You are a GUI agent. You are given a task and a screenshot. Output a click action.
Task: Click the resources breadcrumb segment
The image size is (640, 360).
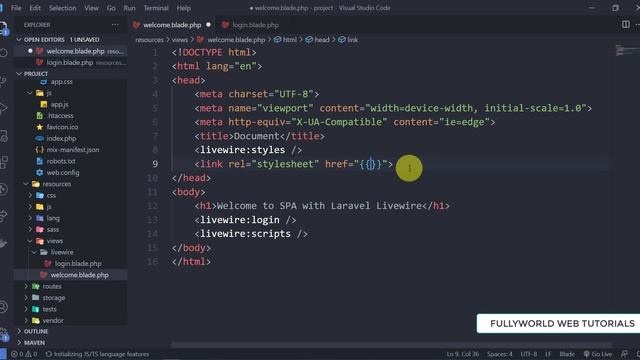tap(149, 40)
